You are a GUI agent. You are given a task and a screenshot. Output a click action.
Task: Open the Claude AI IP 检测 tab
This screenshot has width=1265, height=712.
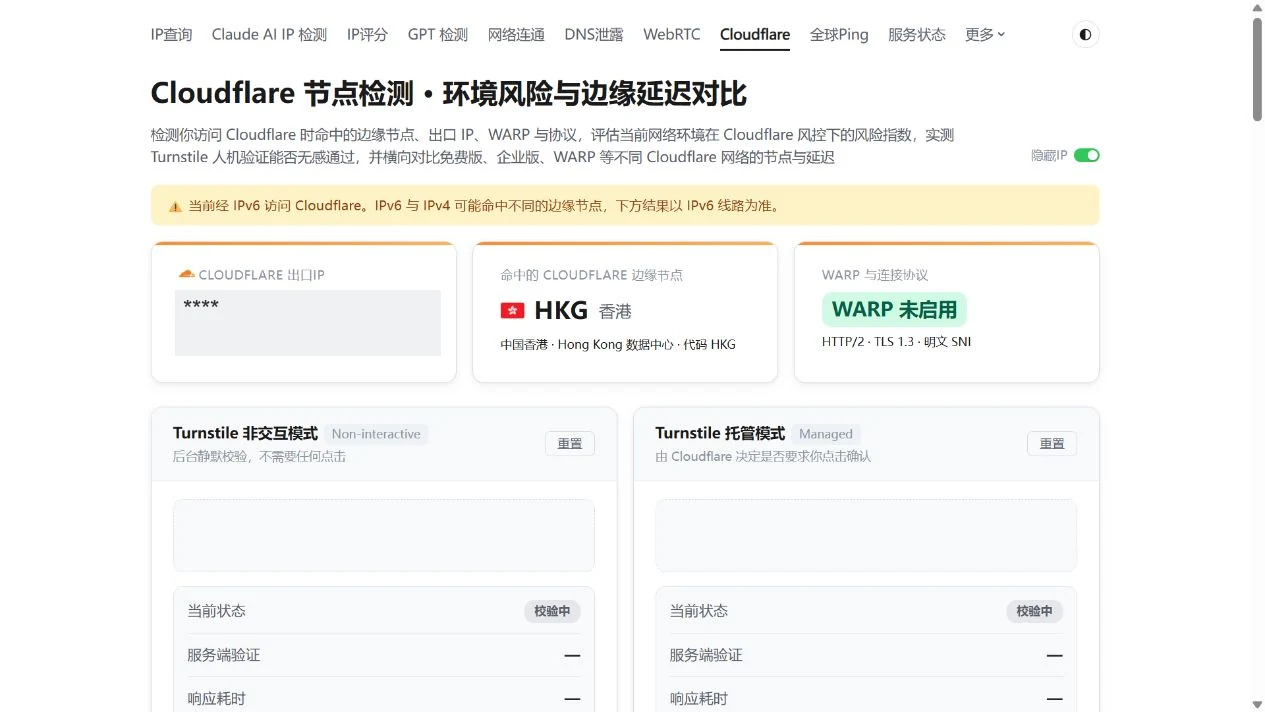269,34
